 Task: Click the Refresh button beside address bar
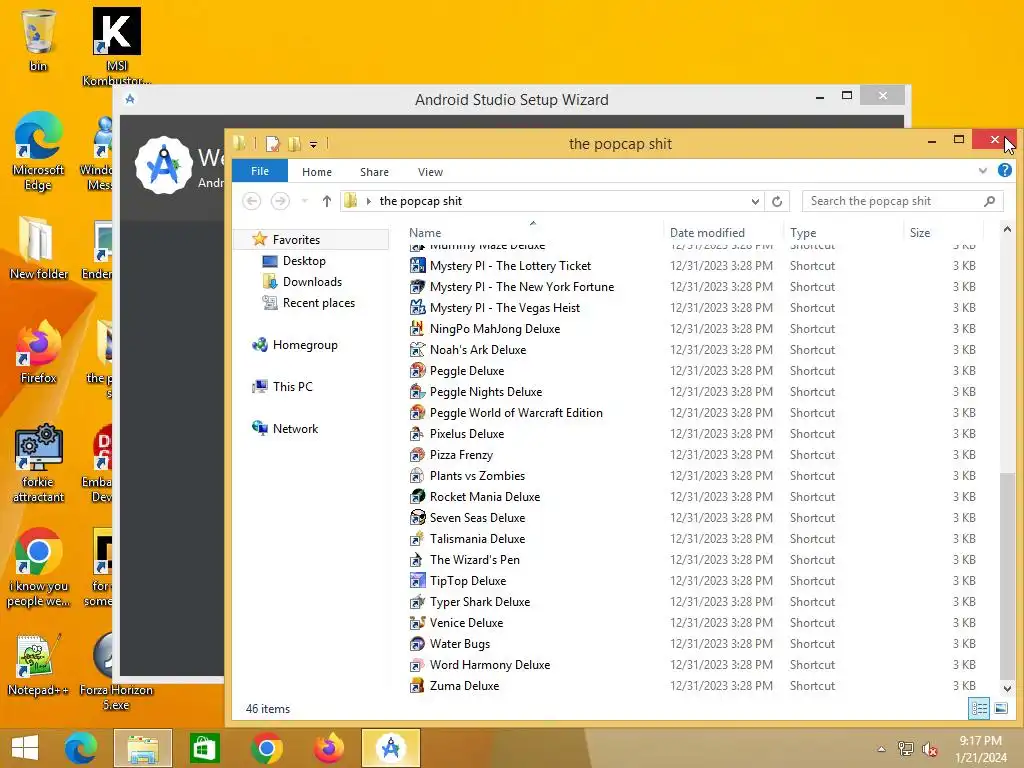tap(777, 201)
